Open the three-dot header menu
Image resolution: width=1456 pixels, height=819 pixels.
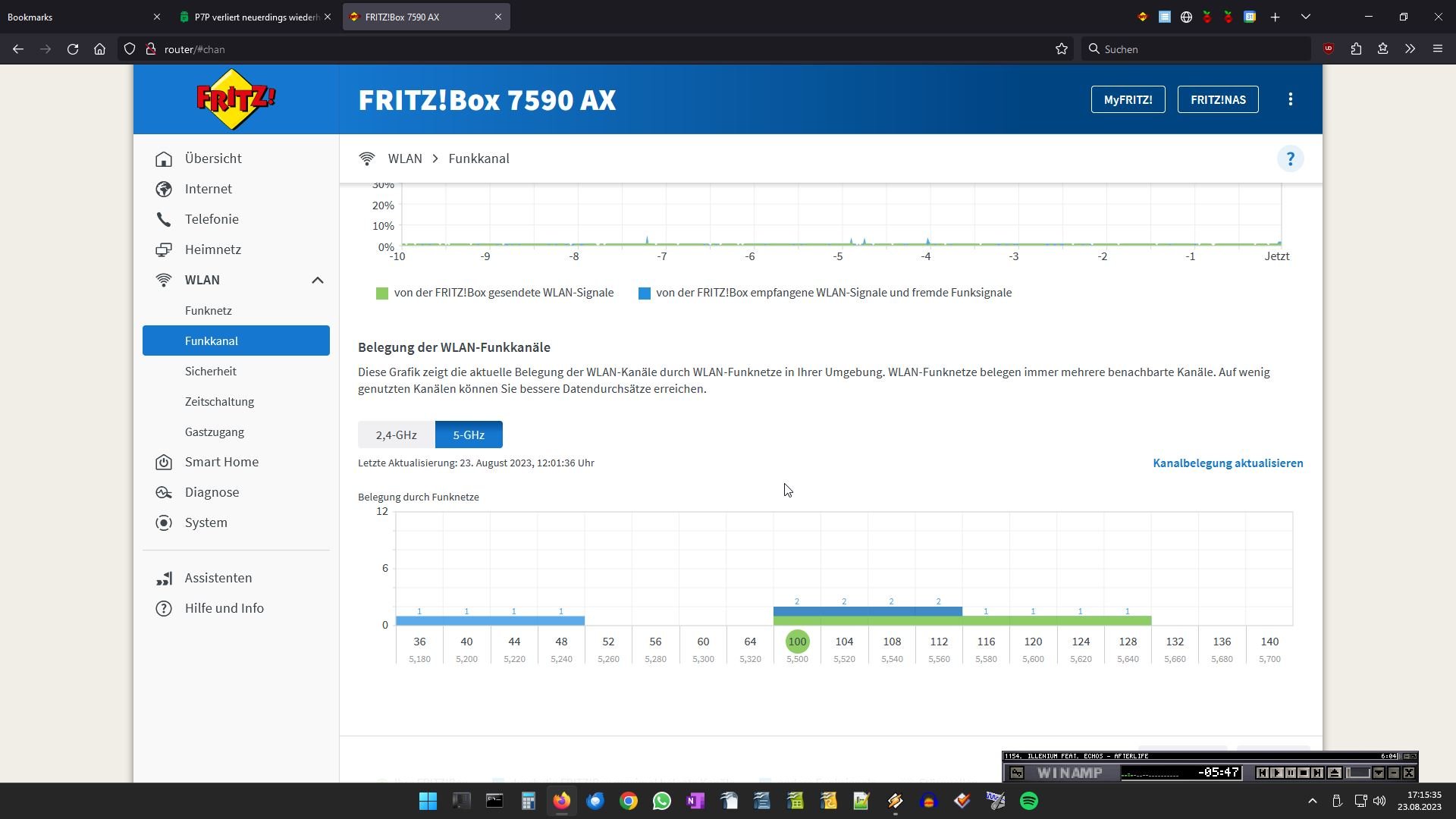click(x=1290, y=99)
